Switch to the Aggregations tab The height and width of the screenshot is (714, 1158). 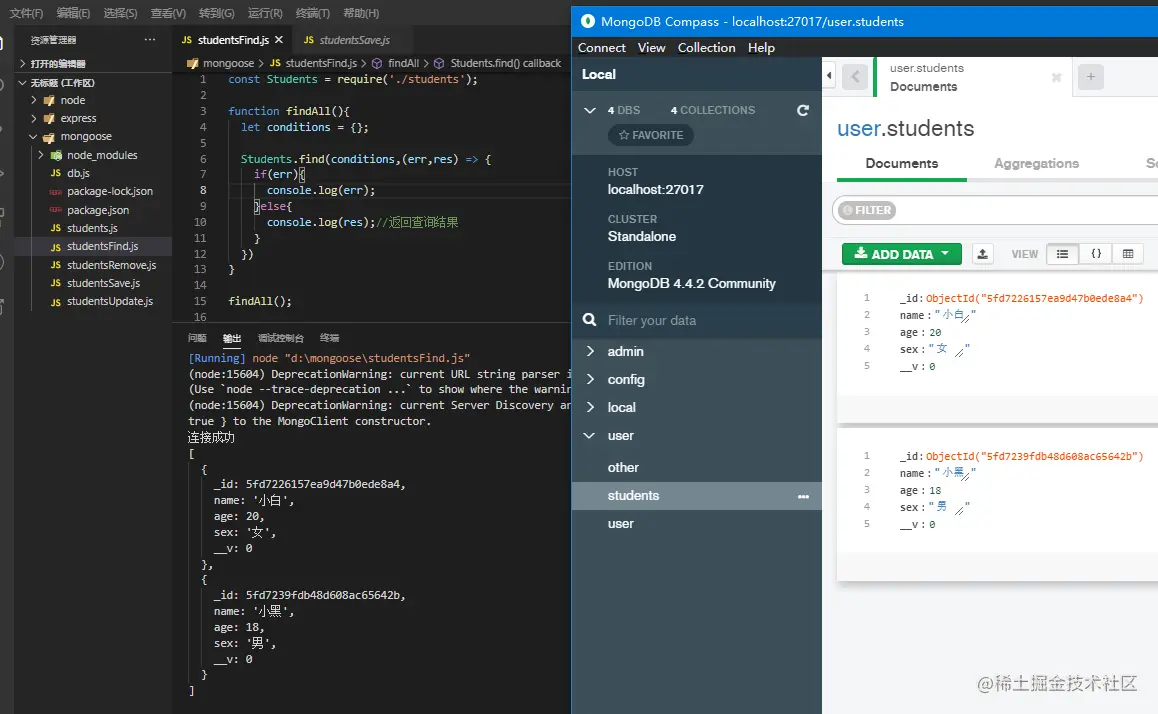pyautogui.click(x=1036, y=163)
